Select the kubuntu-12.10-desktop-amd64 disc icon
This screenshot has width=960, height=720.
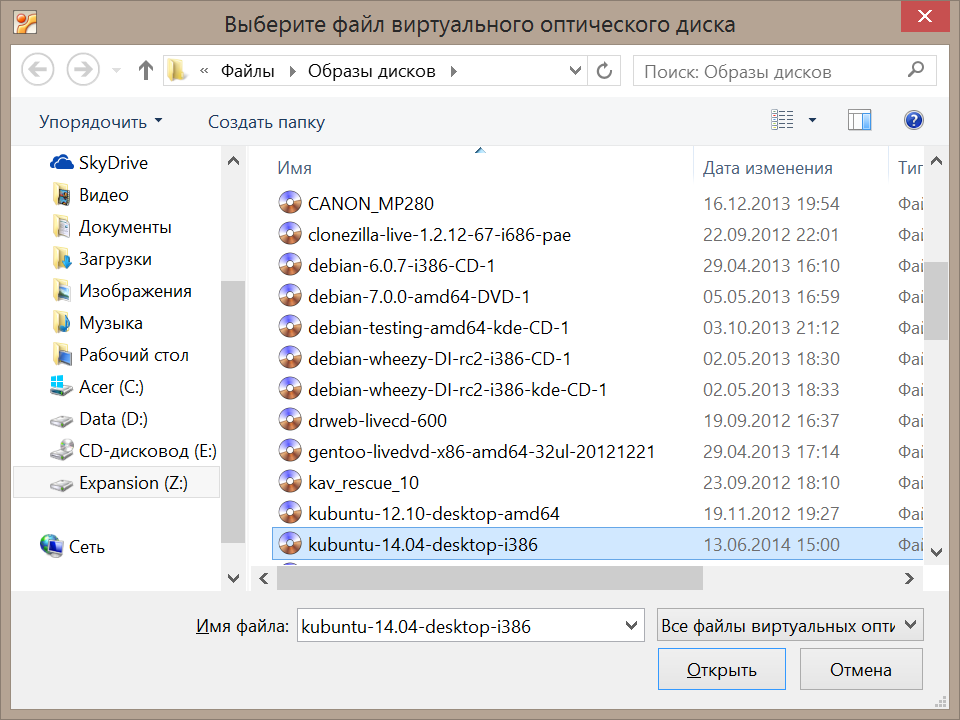pyautogui.click(x=290, y=513)
